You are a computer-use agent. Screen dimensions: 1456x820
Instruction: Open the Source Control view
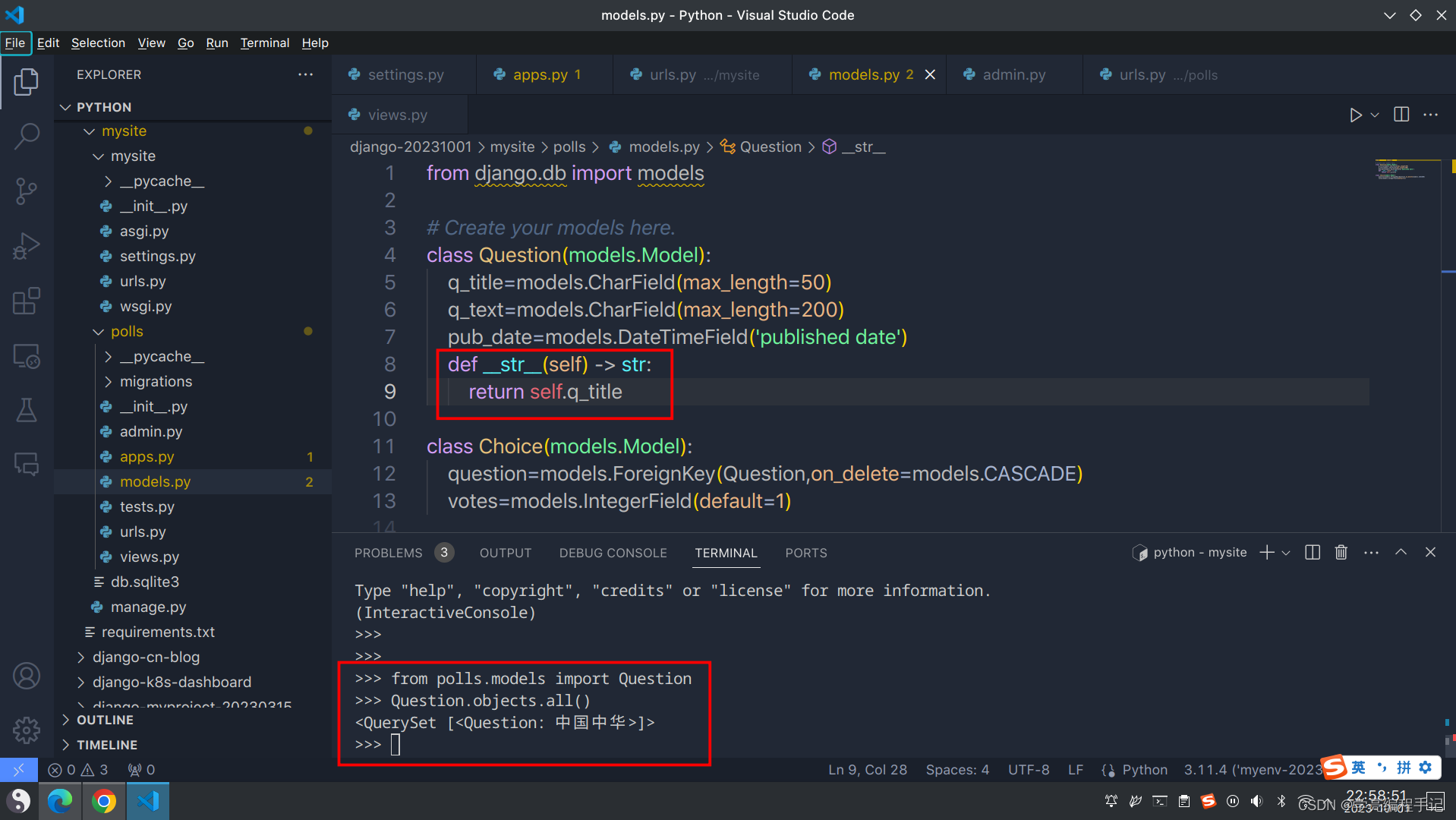pyautogui.click(x=27, y=191)
